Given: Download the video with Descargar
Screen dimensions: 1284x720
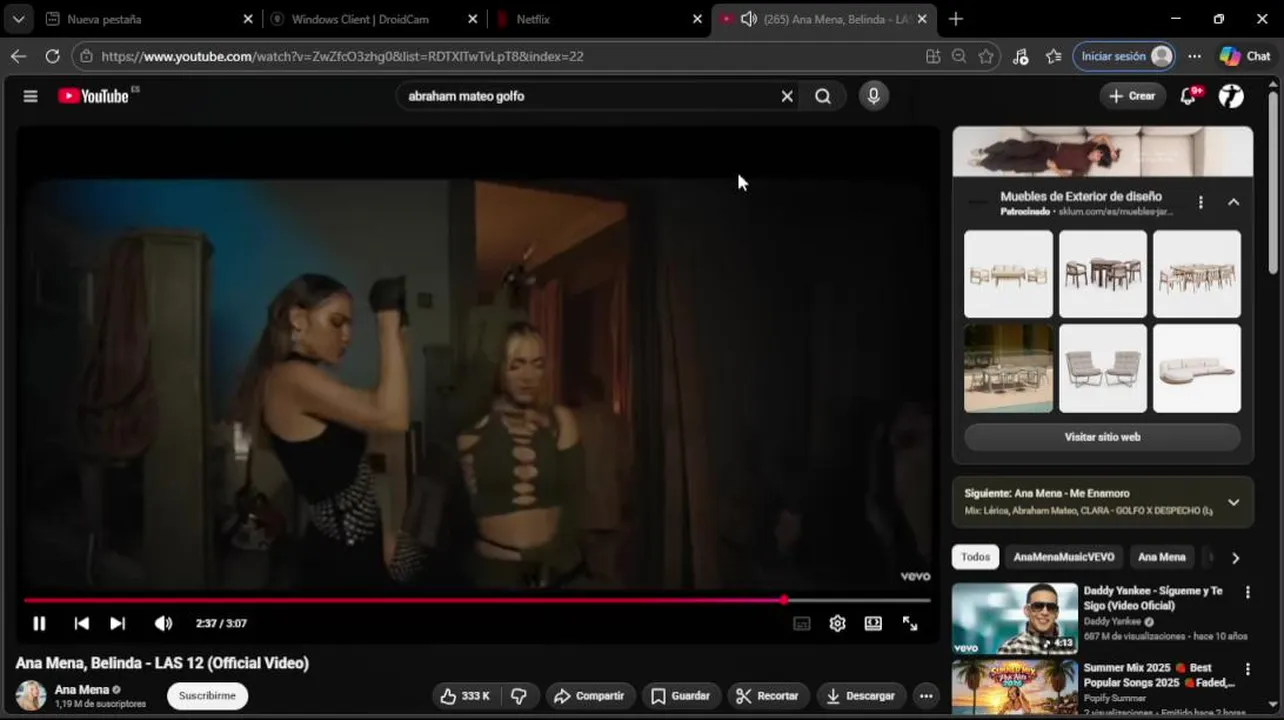Looking at the screenshot, I should [861, 696].
